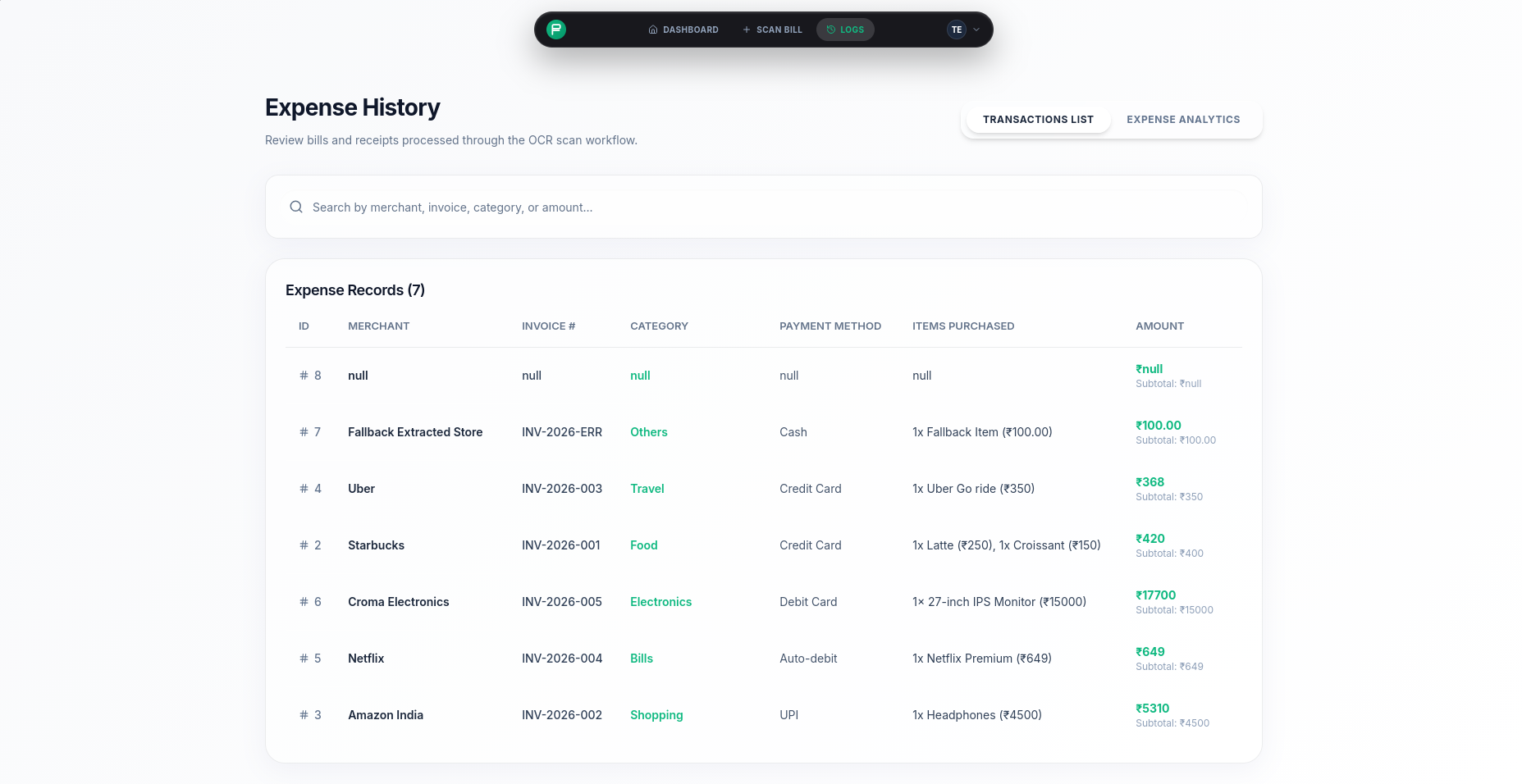Click the ₹100.00 amount
This screenshot has width=1522, height=784.
click(x=1159, y=426)
